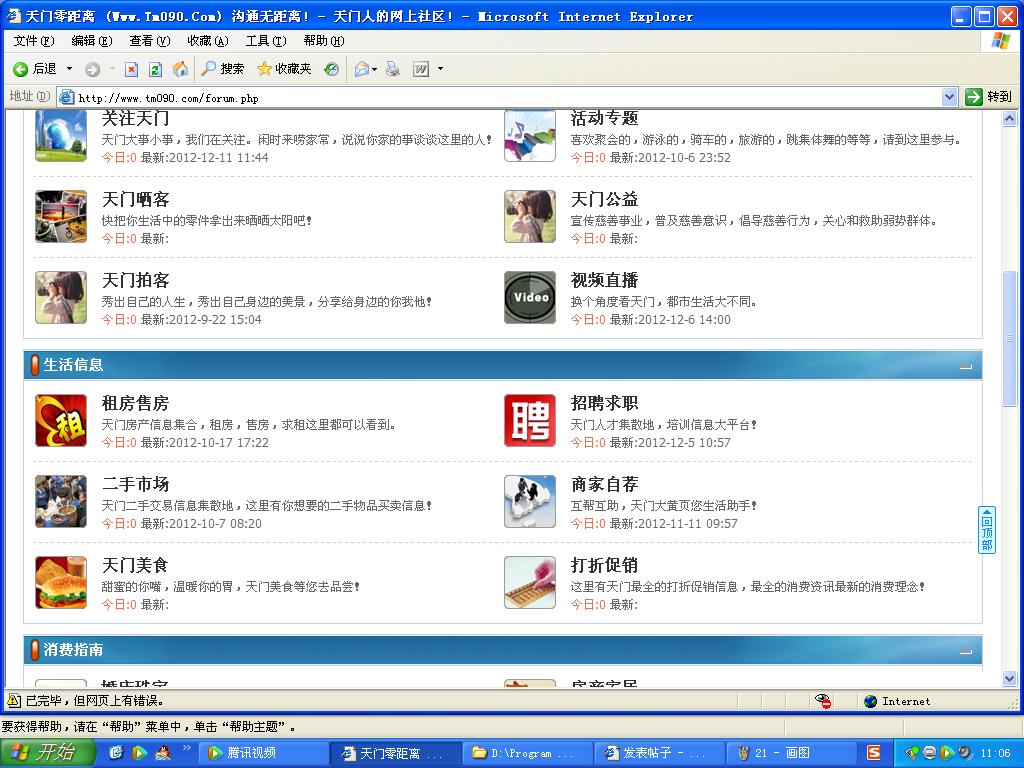Click the 转到 Go button

click(x=988, y=97)
